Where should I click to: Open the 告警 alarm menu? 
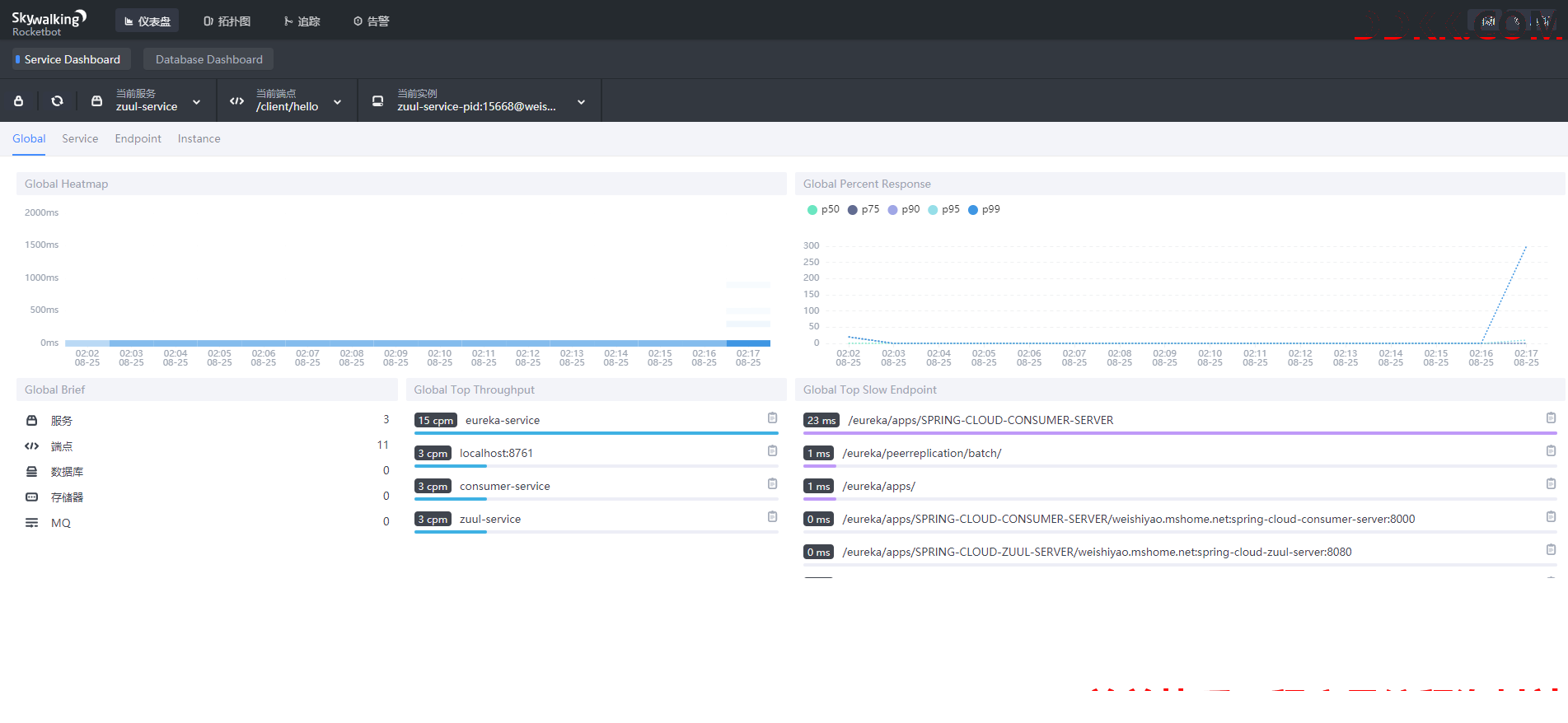372,21
